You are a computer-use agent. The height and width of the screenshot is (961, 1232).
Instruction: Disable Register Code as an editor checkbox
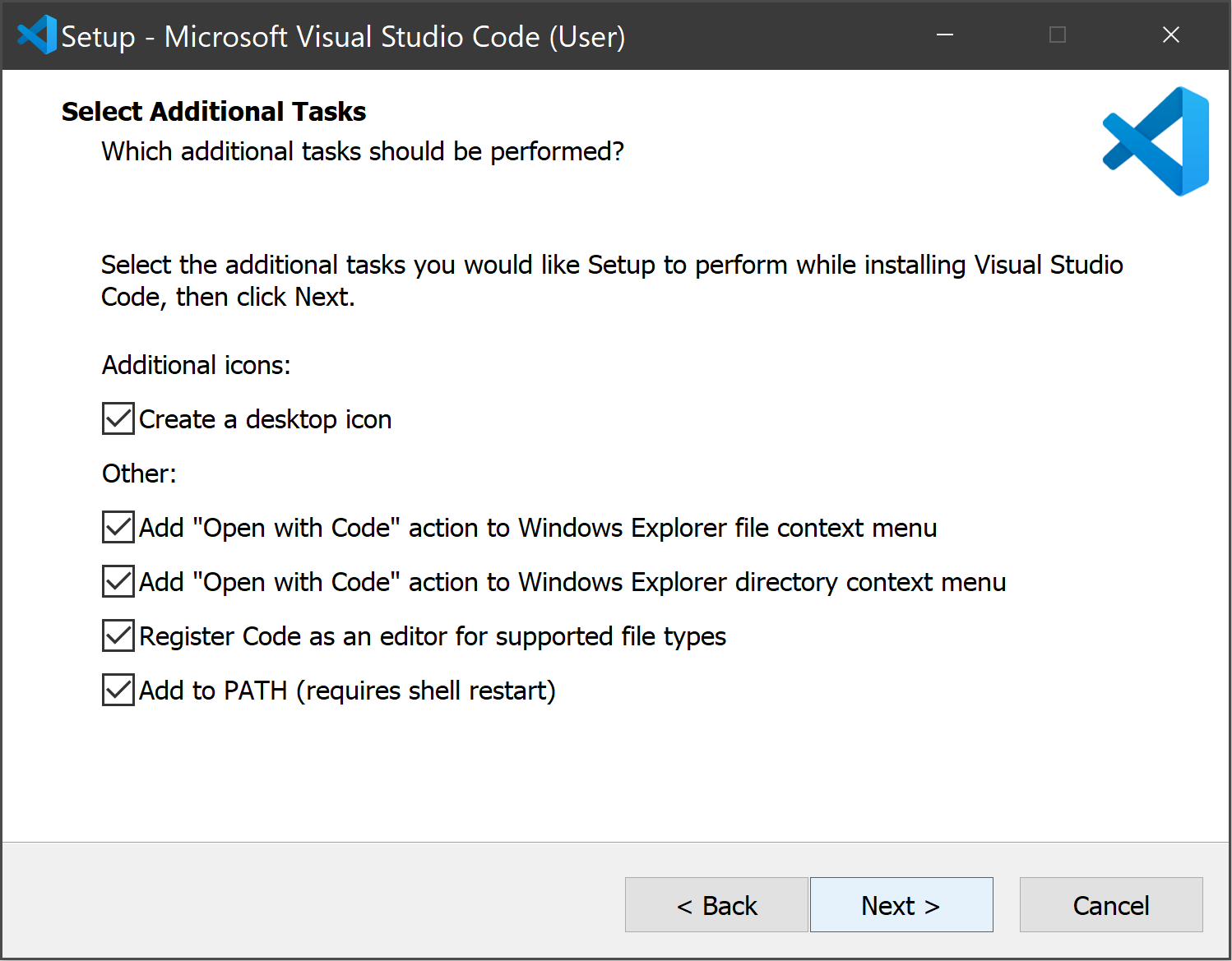(118, 635)
